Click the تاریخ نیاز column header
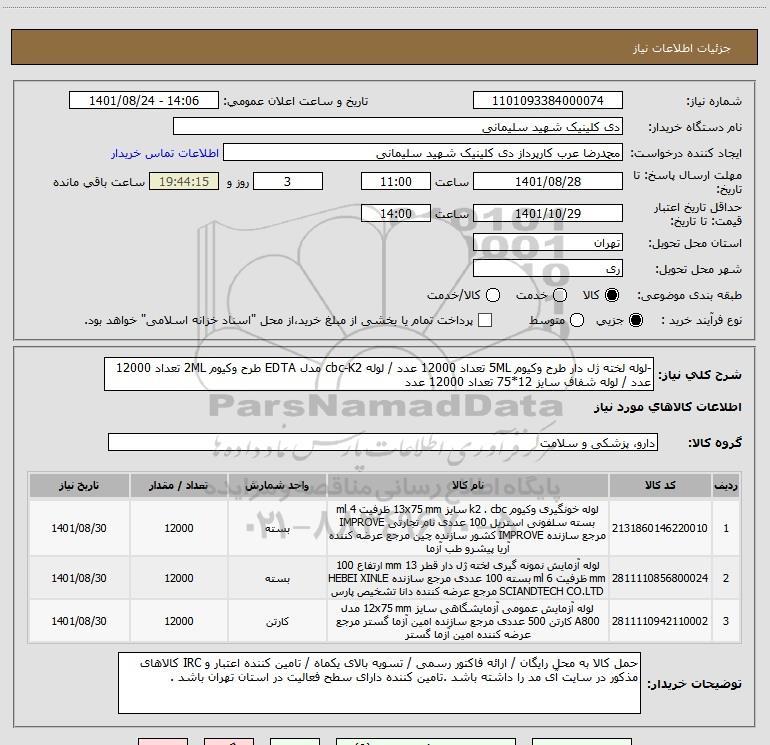The height and width of the screenshot is (745, 770). click(79, 486)
